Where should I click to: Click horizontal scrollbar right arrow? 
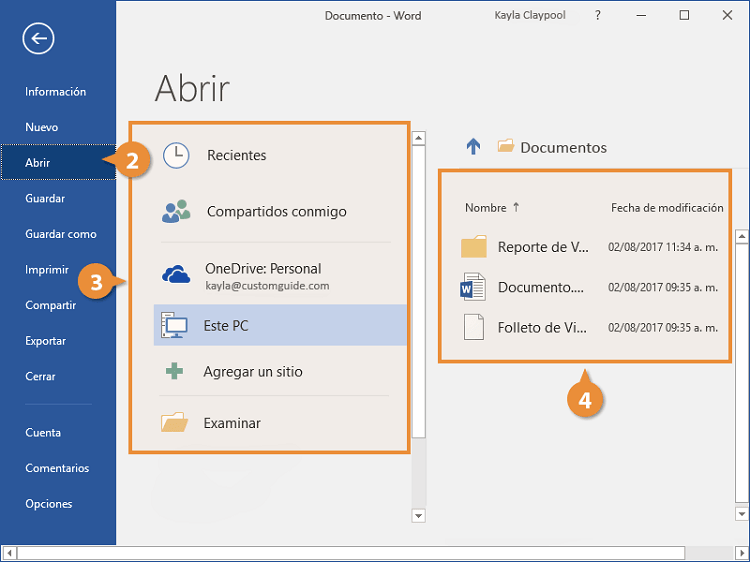[x=741, y=553]
